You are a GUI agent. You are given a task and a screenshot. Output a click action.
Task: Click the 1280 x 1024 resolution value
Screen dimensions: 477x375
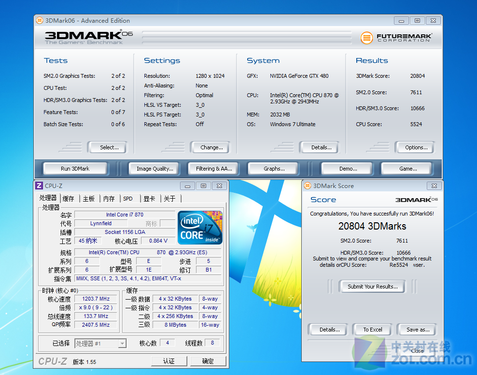(x=210, y=76)
